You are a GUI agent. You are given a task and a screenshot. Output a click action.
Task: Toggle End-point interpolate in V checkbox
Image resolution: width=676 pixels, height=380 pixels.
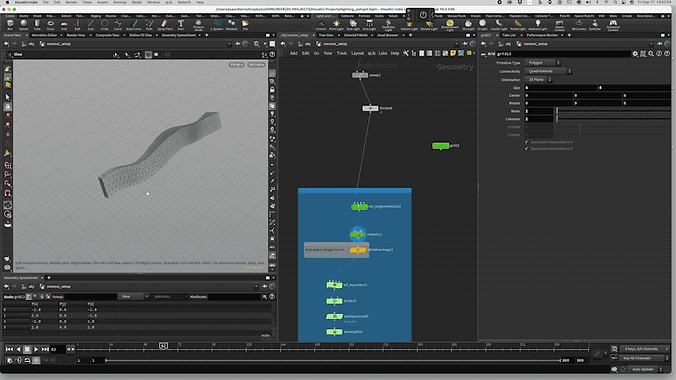tap(526, 149)
